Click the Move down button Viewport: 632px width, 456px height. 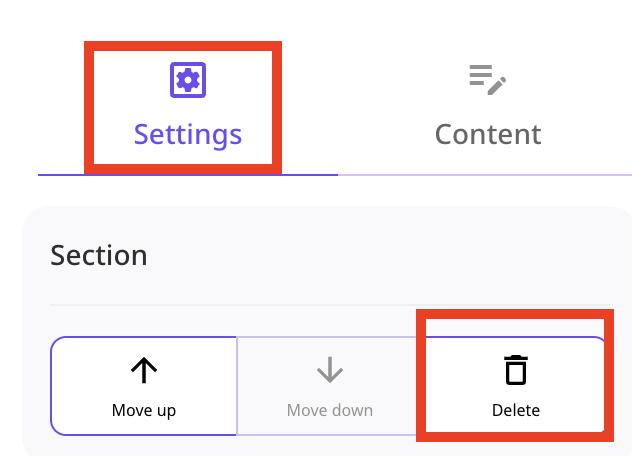pyautogui.click(x=330, y=386)
